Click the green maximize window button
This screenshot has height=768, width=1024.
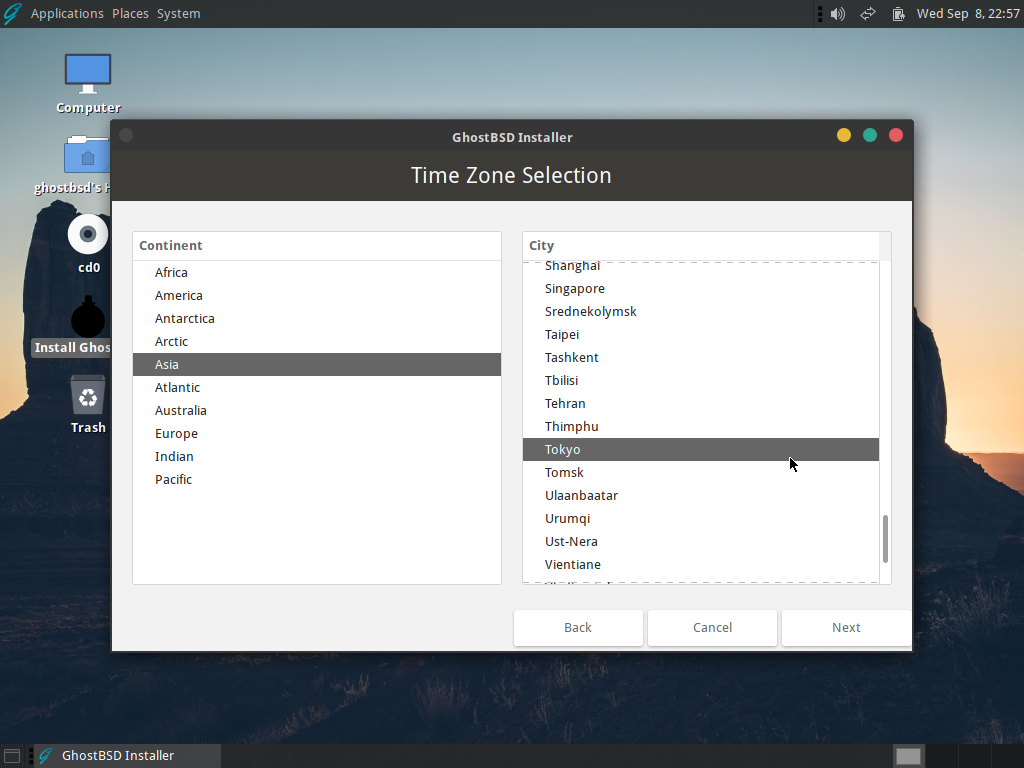pyautogui.click(x=870, y=135)
